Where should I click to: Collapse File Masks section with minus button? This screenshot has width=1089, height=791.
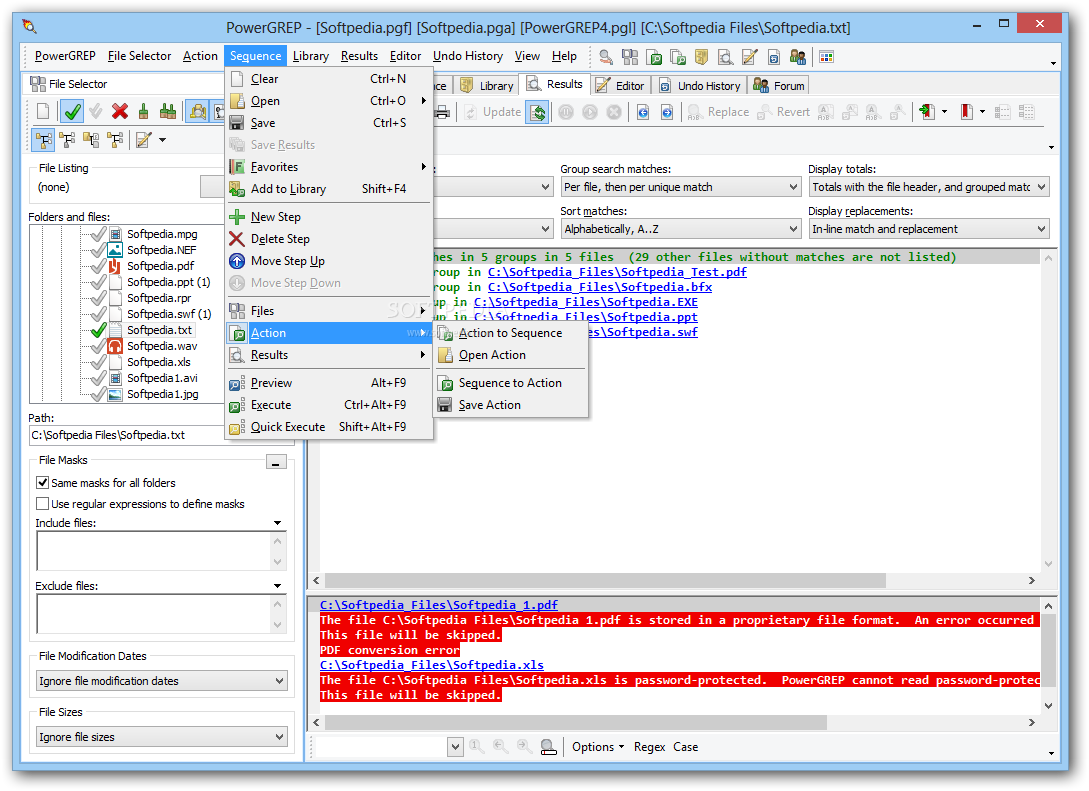276,462
